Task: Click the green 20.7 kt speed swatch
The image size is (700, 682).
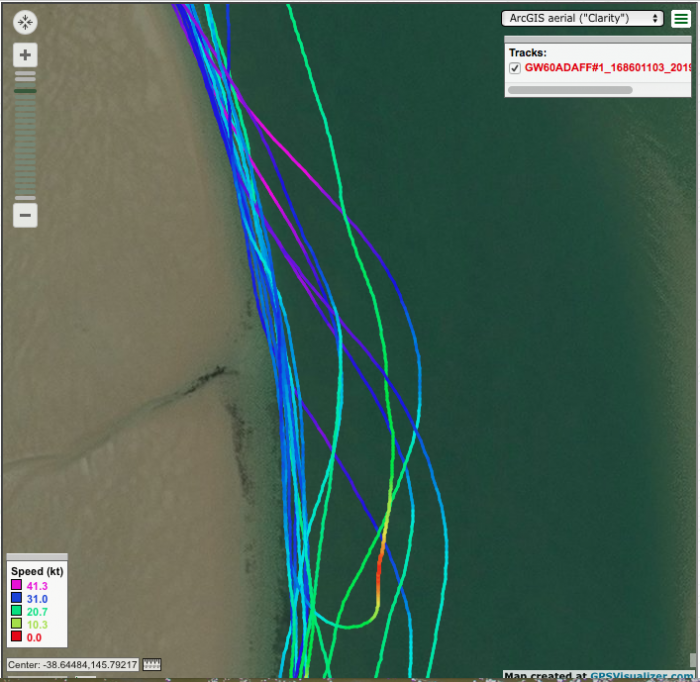Action: (16, 611)
